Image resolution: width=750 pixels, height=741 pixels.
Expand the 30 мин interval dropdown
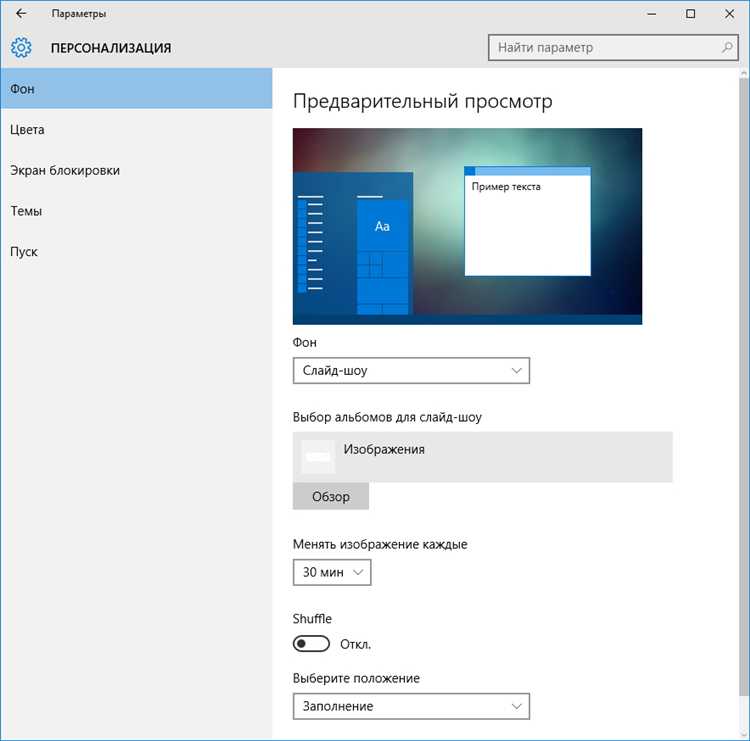click(x=332, y=572)
